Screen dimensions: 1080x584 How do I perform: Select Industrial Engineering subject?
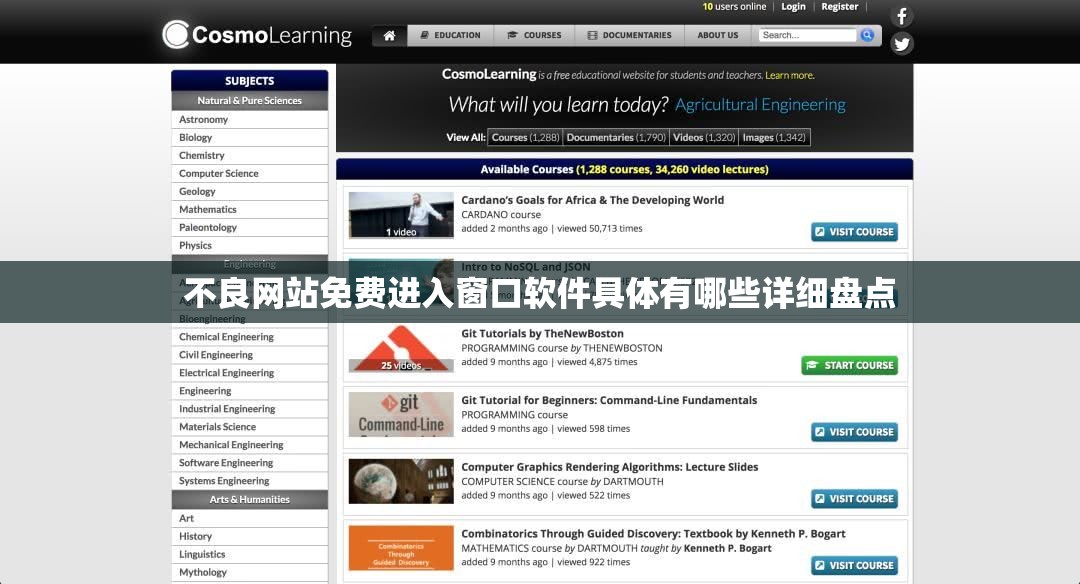pyautogui.click(x=249, y=408)
